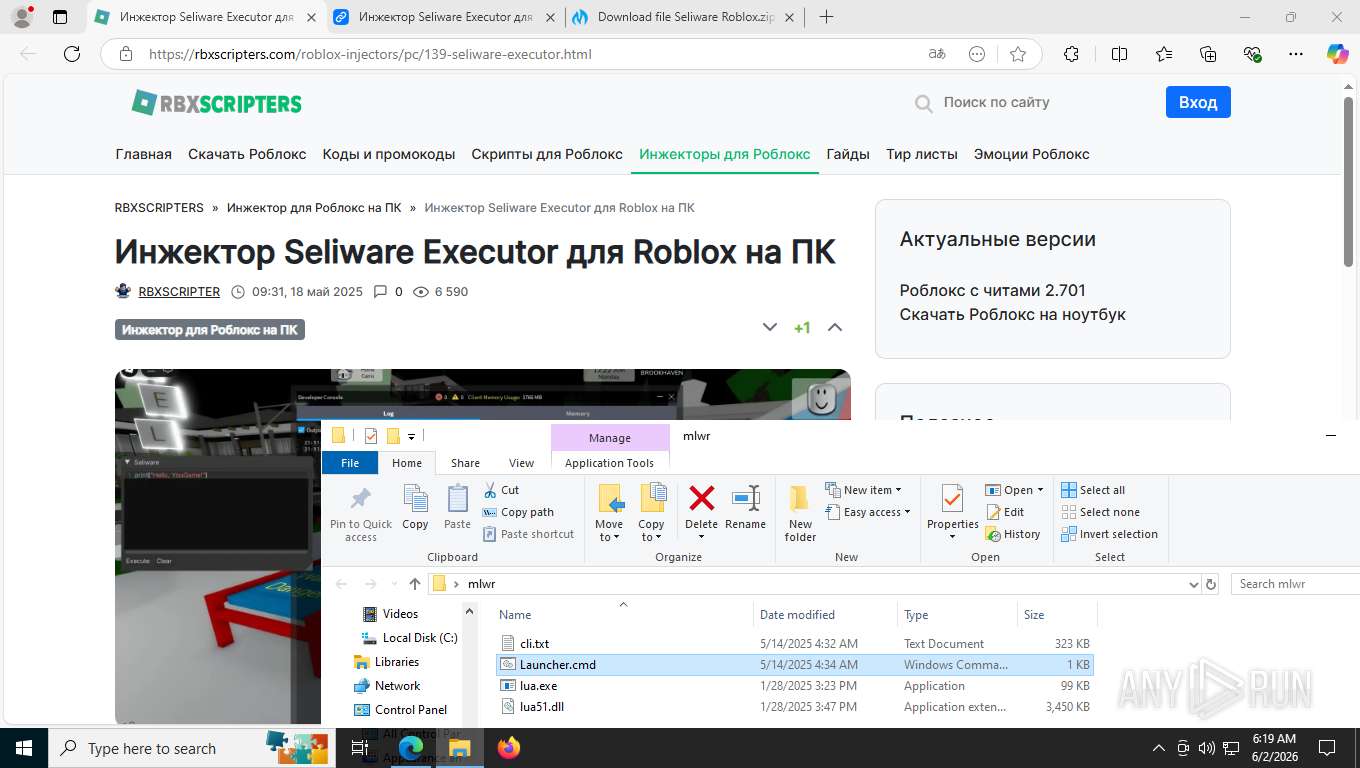Open the Quick Access Toolbar customize dropdown
The height and width of the screenshot is (768, 1360).
pyautogui.click(x=411, y=436)
